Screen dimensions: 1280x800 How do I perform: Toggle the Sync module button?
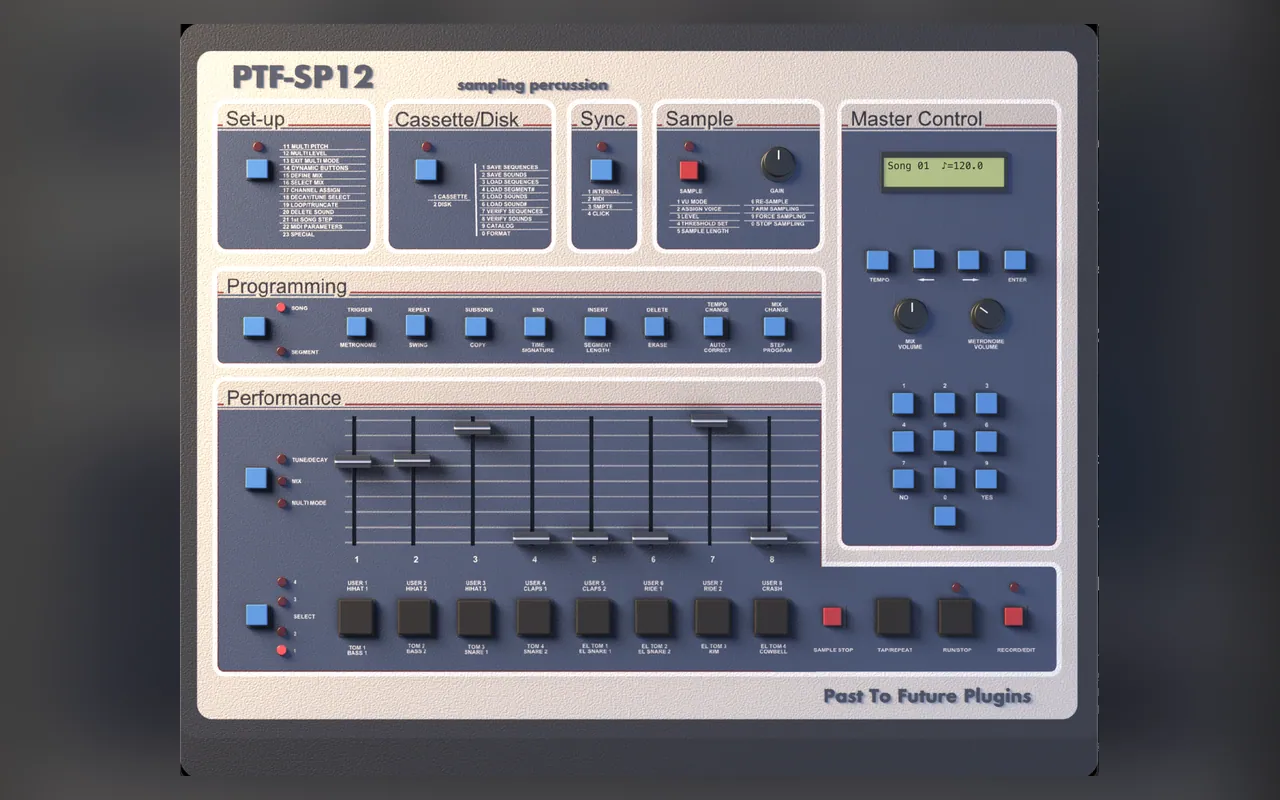pos(600,170)
